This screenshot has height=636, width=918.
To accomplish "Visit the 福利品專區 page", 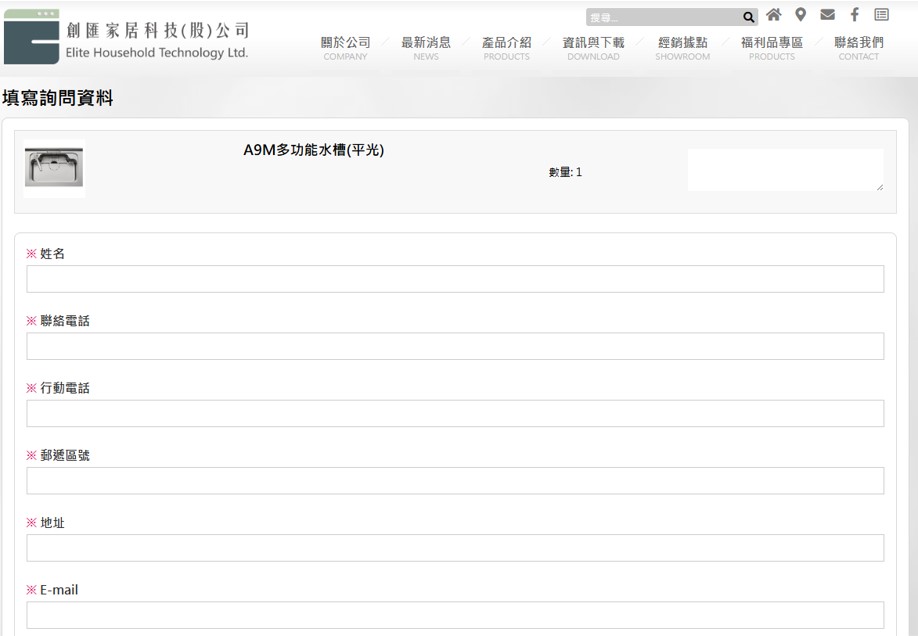I will [771, 48].
